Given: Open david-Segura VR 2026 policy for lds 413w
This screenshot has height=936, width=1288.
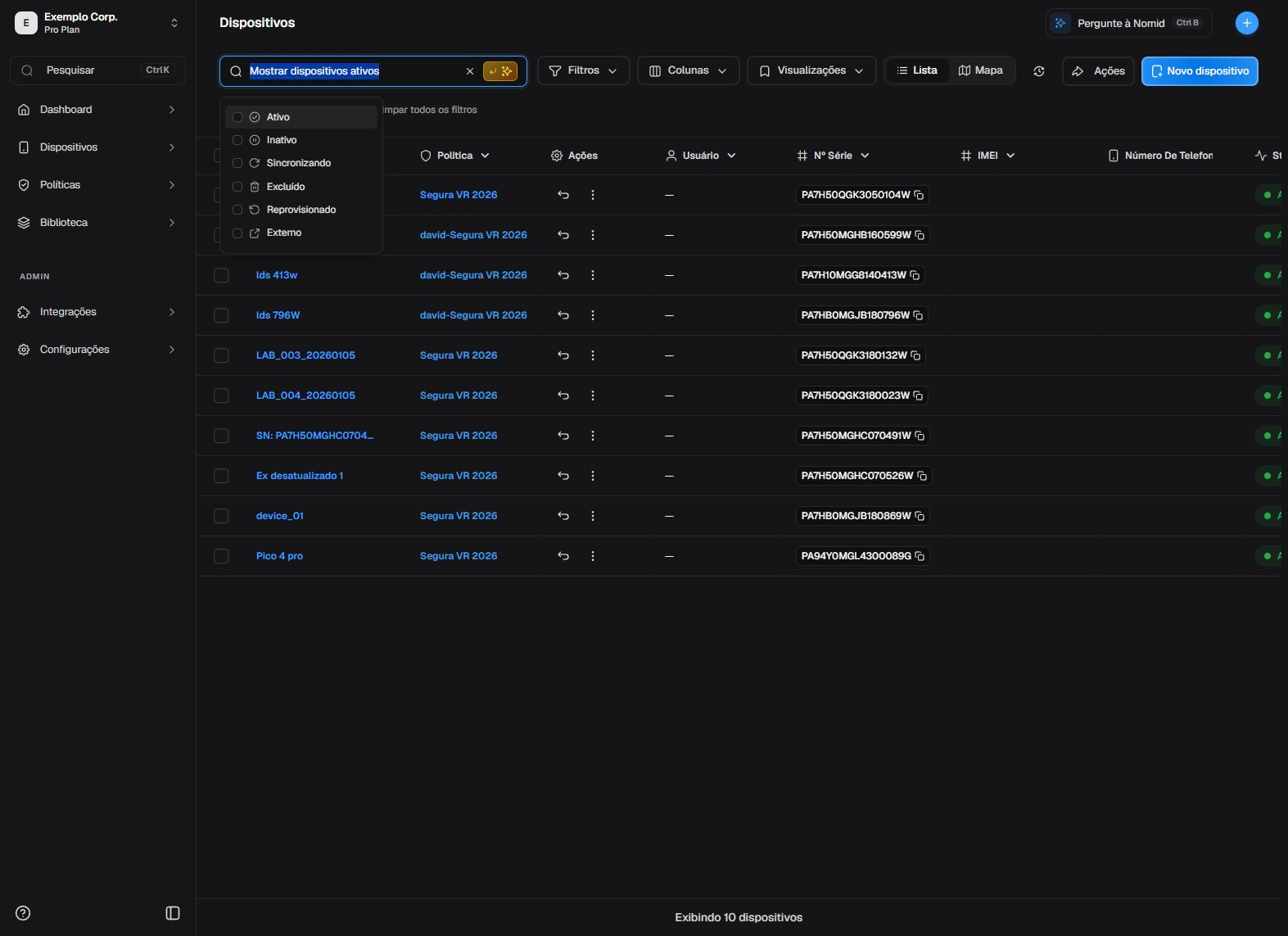Looking at the screenshot, I should (x=473, y=275).
